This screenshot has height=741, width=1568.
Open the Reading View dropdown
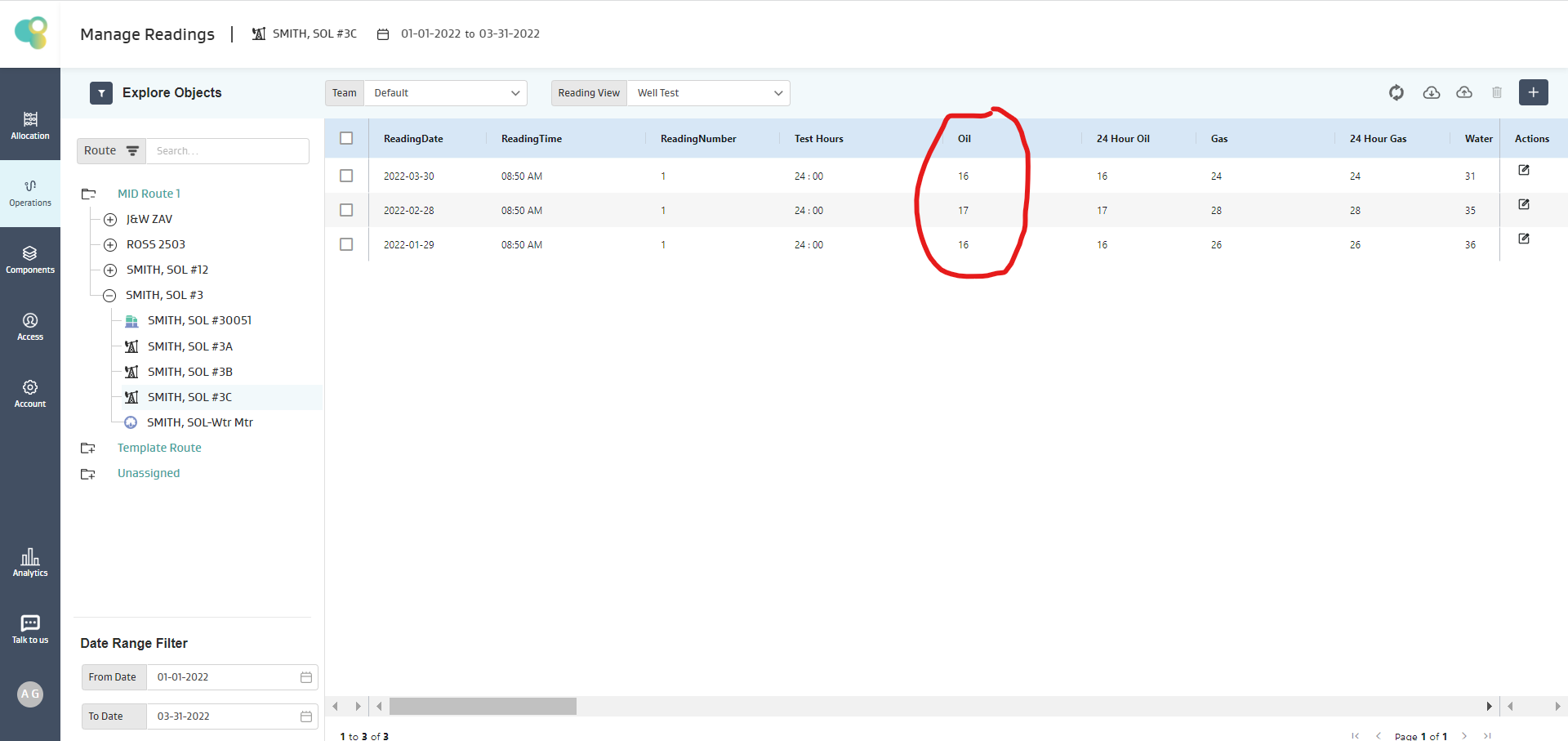[707, 93]
